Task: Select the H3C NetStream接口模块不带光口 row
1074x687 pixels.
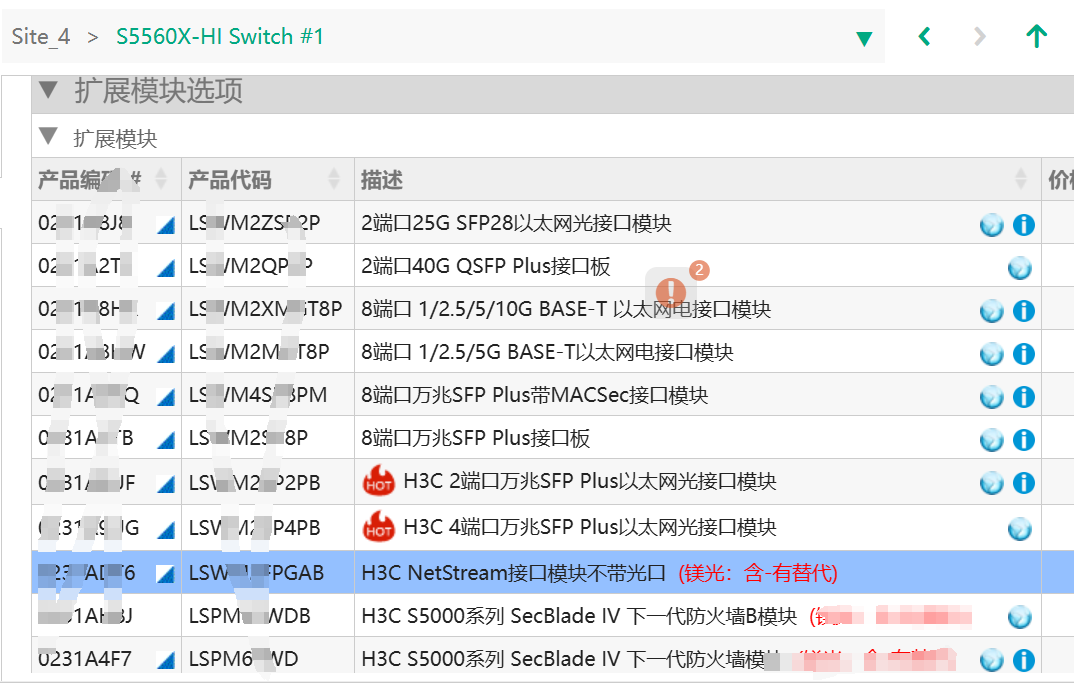Action: click(x=513, y=573)
